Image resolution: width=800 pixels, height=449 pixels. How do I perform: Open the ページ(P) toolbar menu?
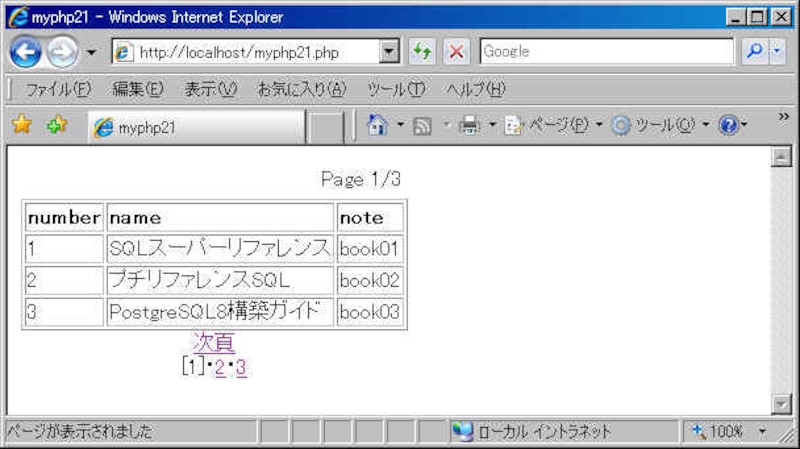pyautogui.click(x=554, y=125)
